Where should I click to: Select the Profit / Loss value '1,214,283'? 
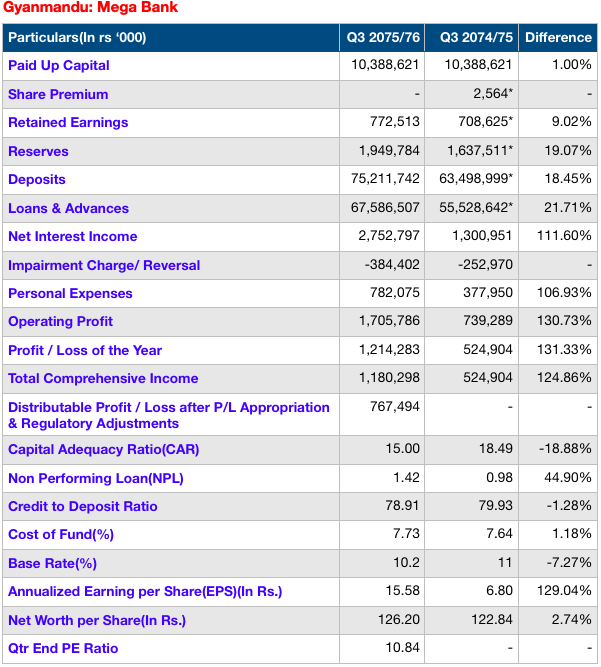pos(389,350)
